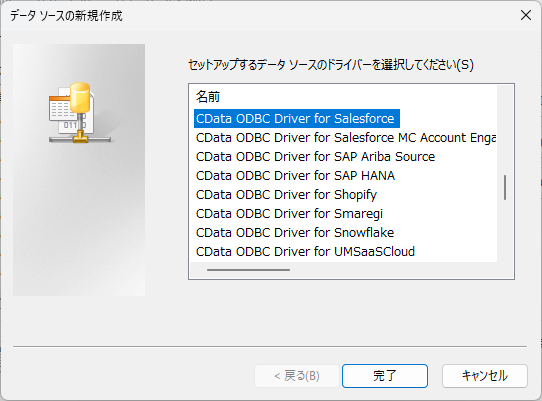Click the キャンセル button
Screen dimensions: 542x401
coord(485,376)
